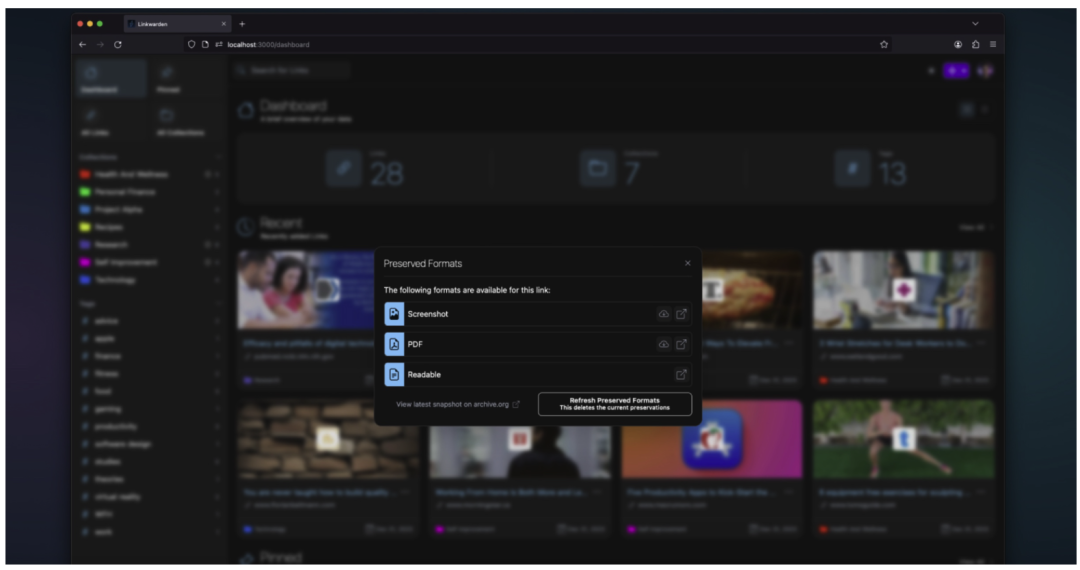This screenshot has height=570, width=1080.
Task: Open the Firefox account icon
Action: point(958,44)
